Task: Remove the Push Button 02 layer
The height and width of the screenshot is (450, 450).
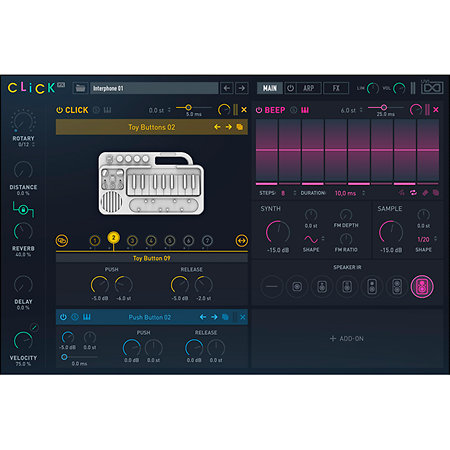Action: point(243,317)
